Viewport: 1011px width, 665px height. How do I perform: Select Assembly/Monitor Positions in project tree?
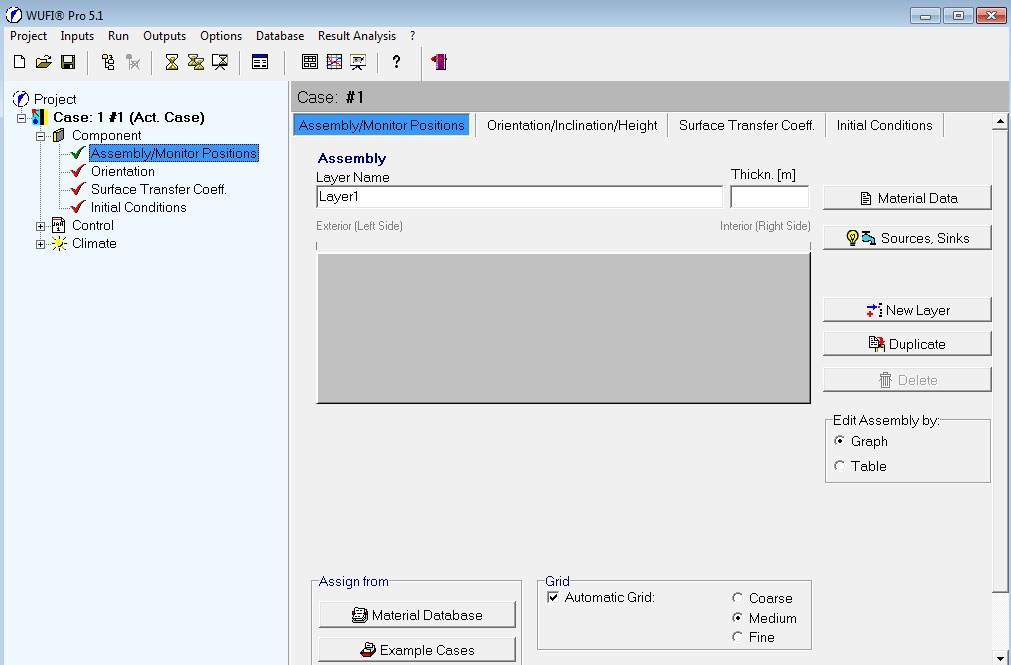click(x=174, y=153)
